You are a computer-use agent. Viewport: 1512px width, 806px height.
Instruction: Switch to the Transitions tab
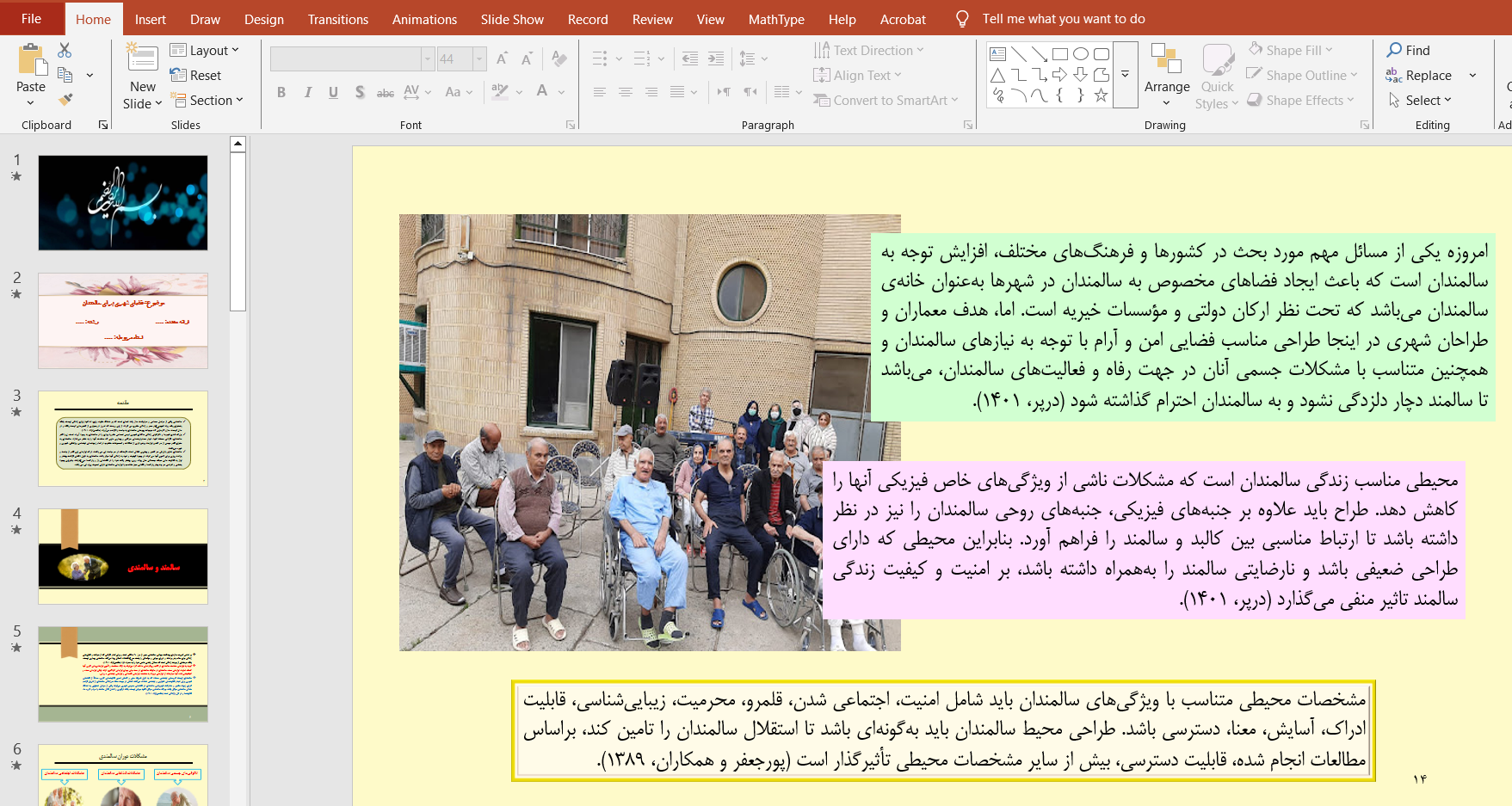(x=337, y=19)
